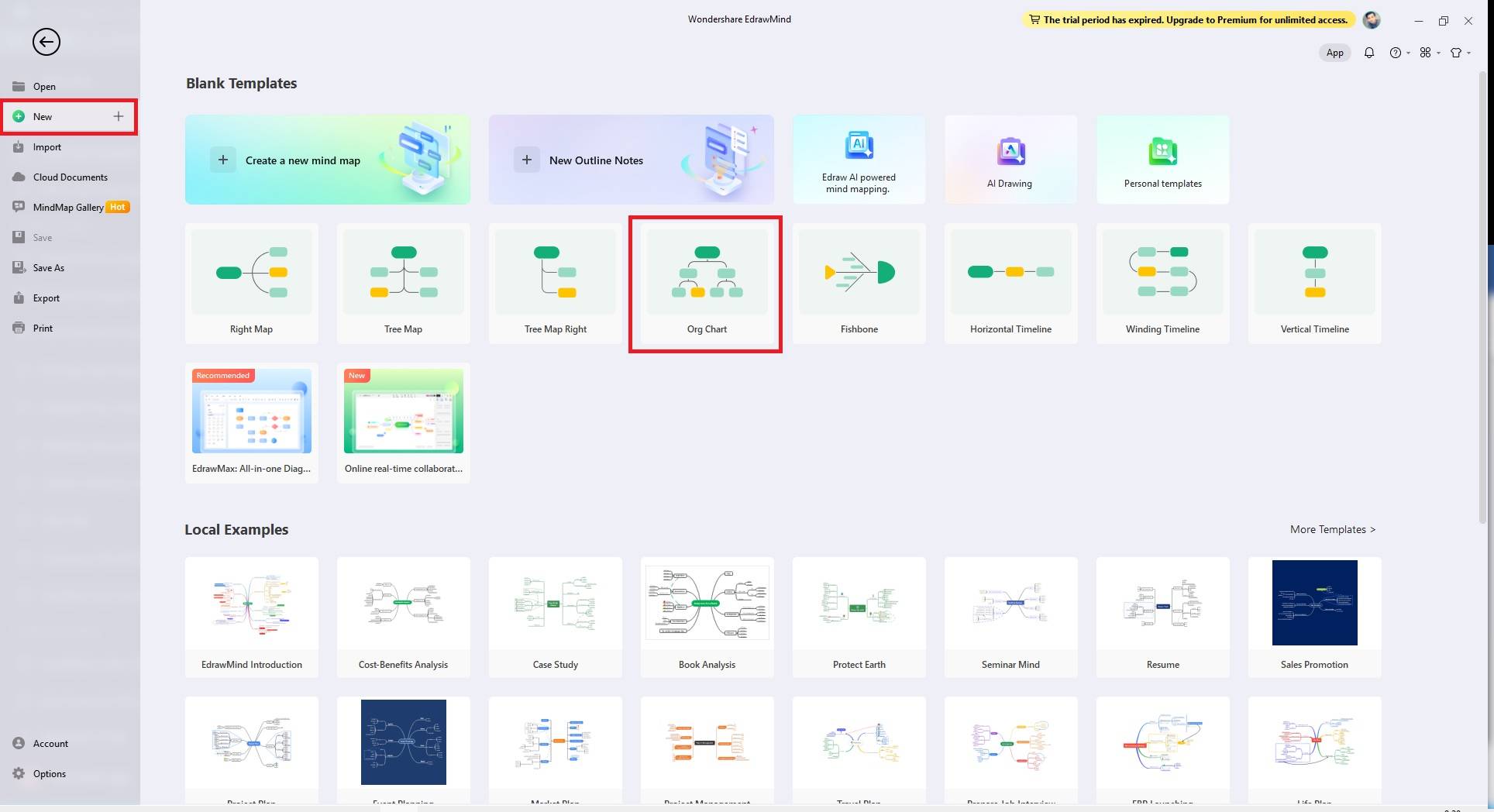Expand the apps grid dropdown

[x=1430, y=53]
